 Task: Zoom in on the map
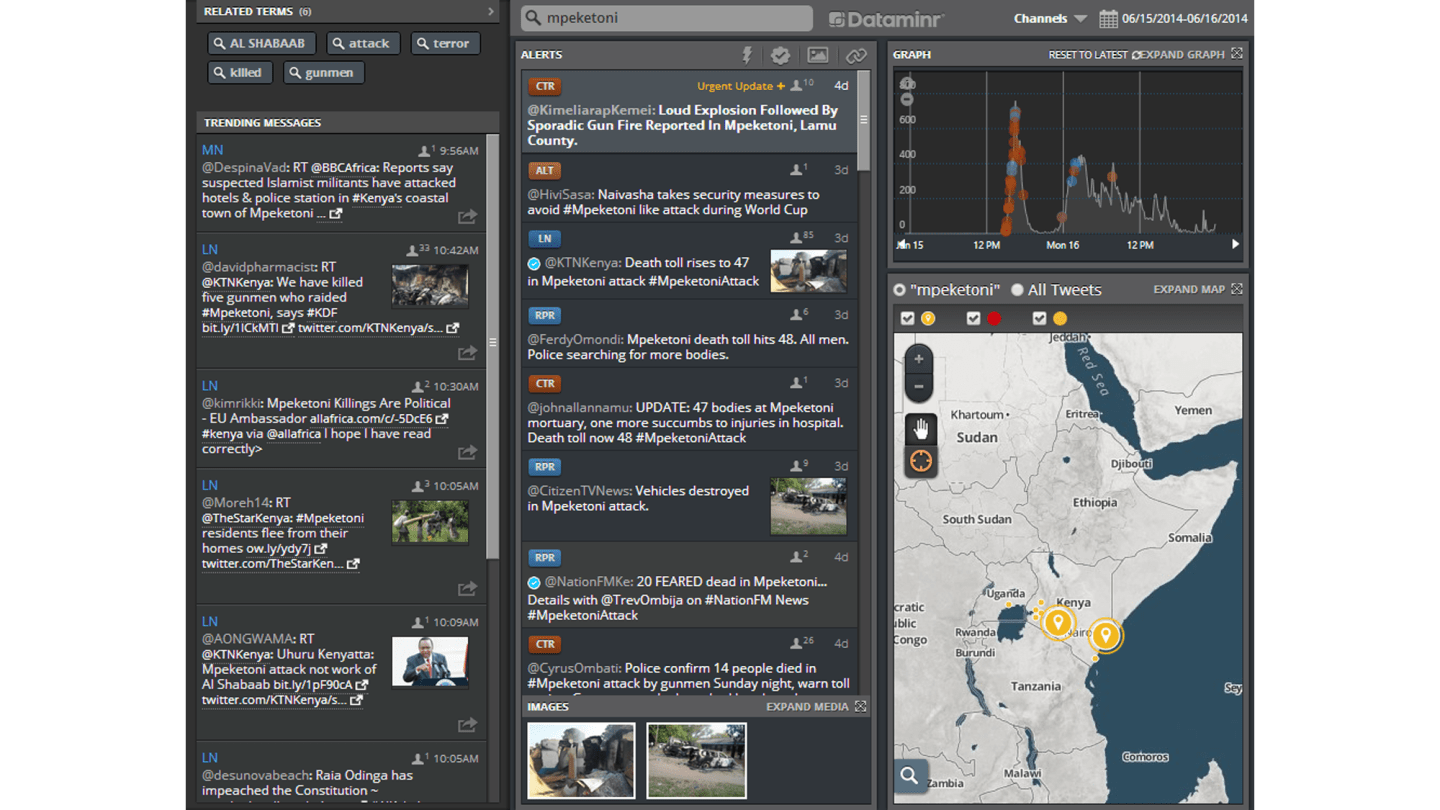(x=919, y=359)
